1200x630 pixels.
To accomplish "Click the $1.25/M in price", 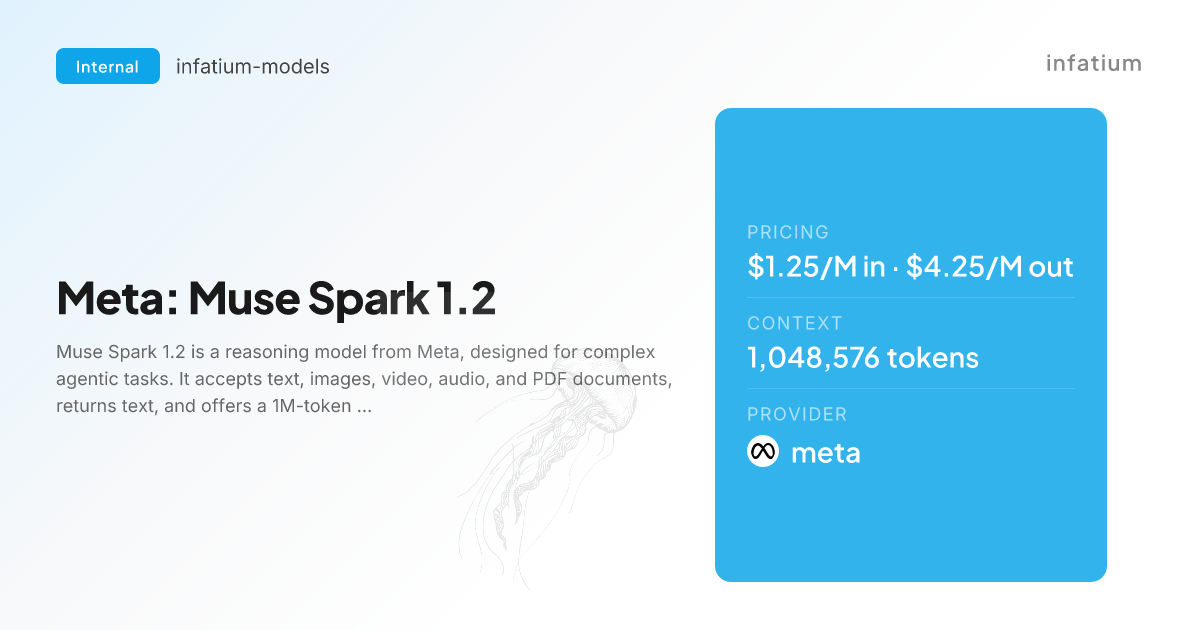I will (x=816, y=267).
